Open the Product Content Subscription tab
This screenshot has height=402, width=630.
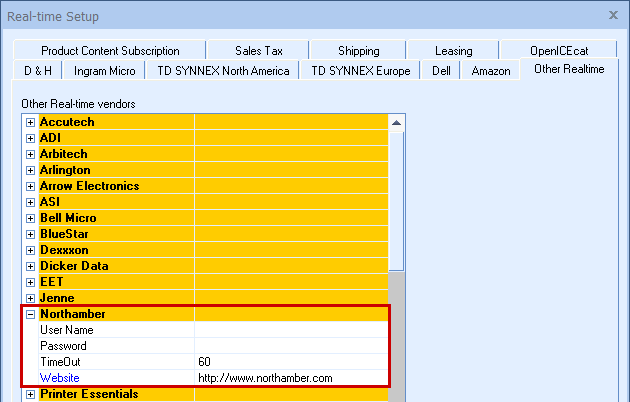click(x=110, y=51)
